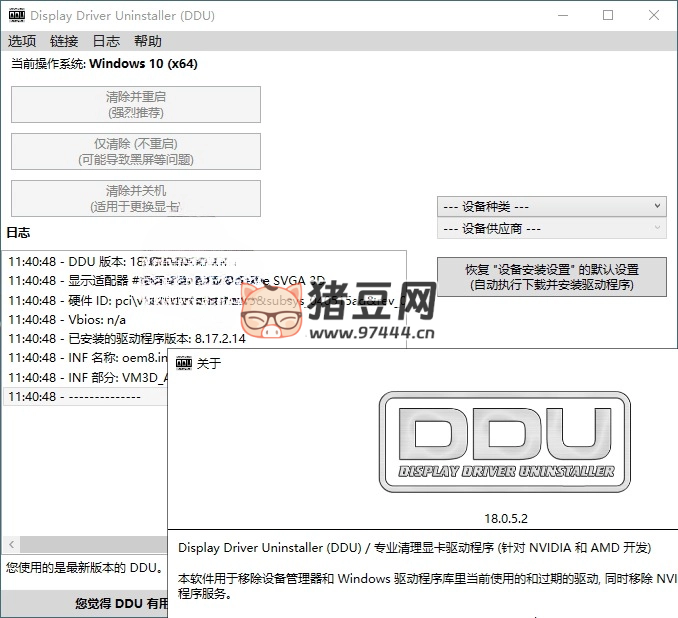The image size is (678, 618).
Task: Click the icon beside the 关于 dialog title
Action: point(184,363)
